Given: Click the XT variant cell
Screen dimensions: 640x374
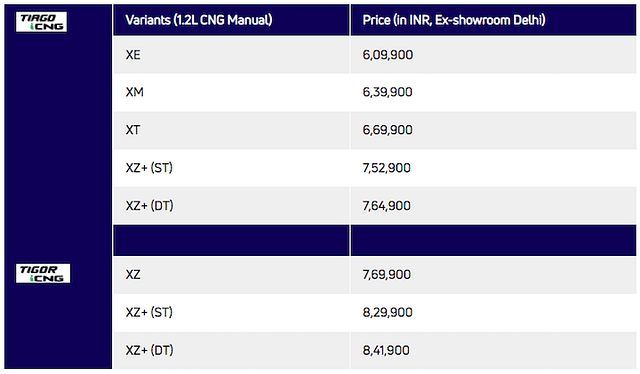Looking at the screenshot, I should pos(231,130).
